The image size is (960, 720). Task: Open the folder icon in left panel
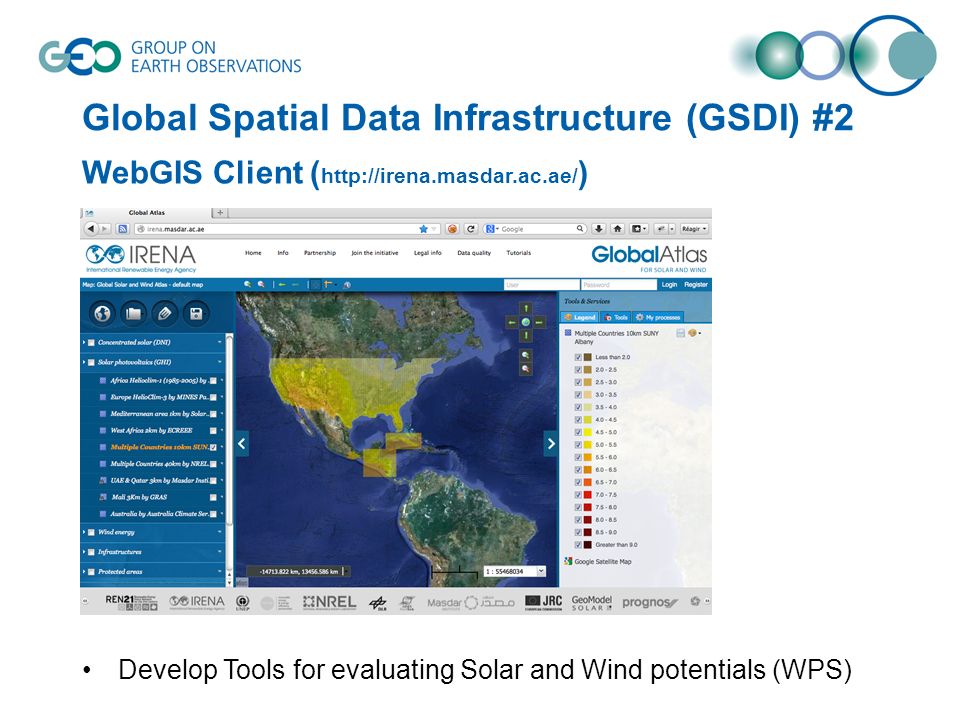pyautogui.click(x=133, y=314)
